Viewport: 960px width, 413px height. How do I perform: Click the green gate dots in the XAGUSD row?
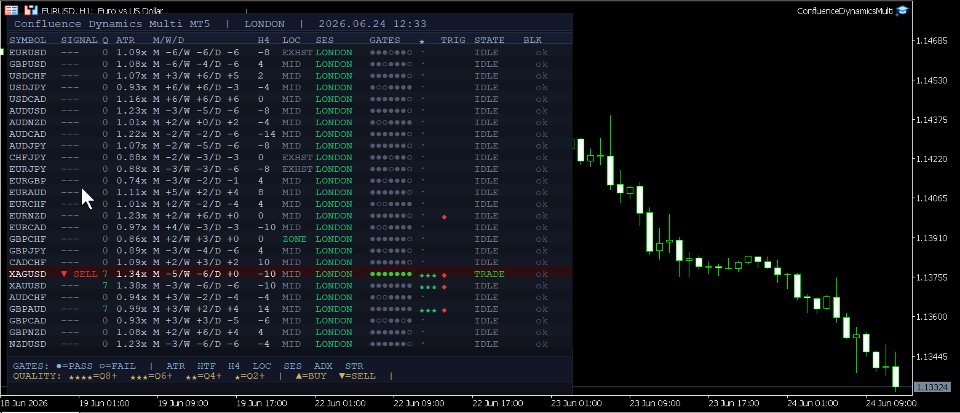391,274
